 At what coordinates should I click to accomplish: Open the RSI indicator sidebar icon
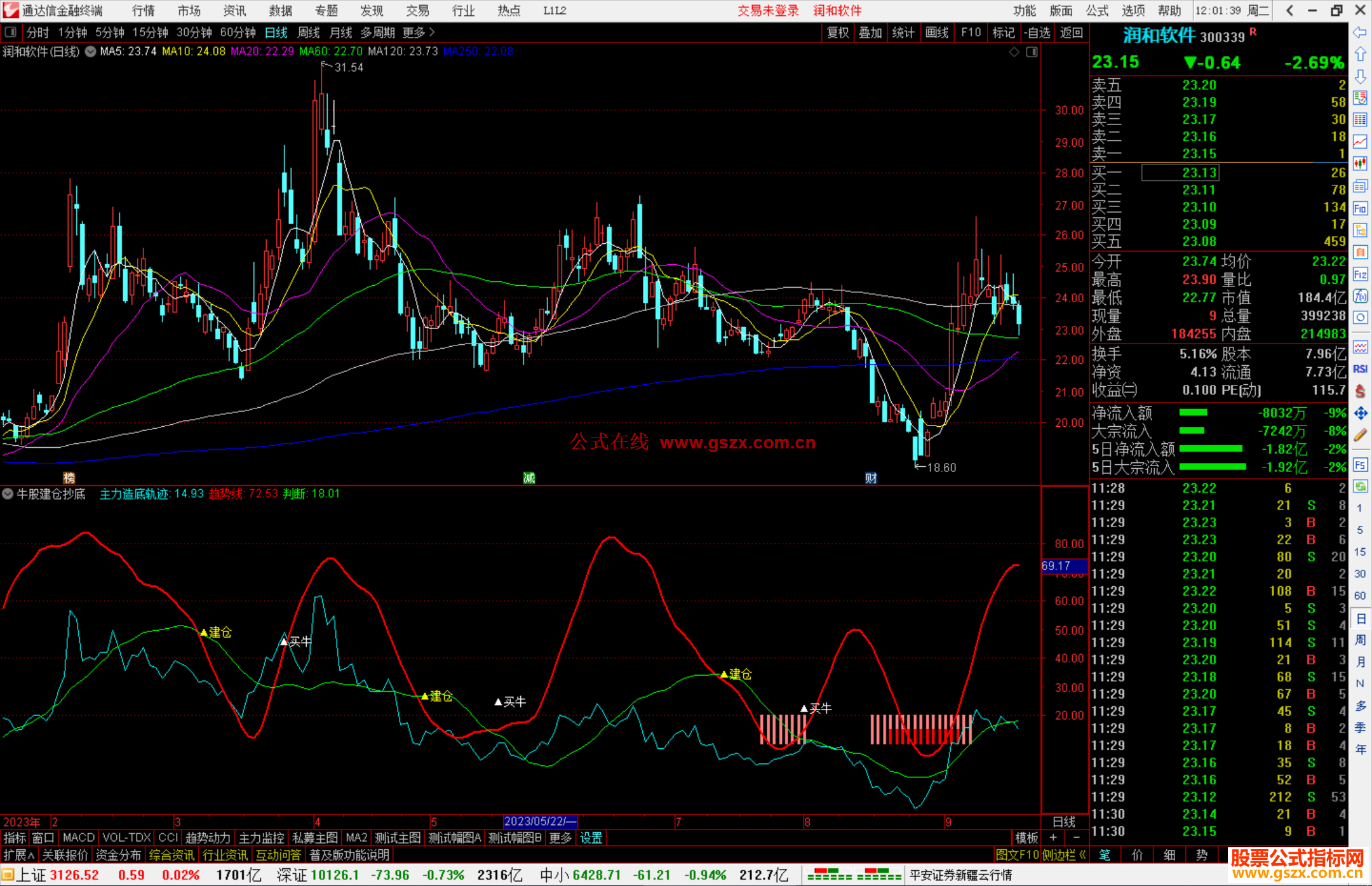pyautogui.click(x=1360, y=369)
